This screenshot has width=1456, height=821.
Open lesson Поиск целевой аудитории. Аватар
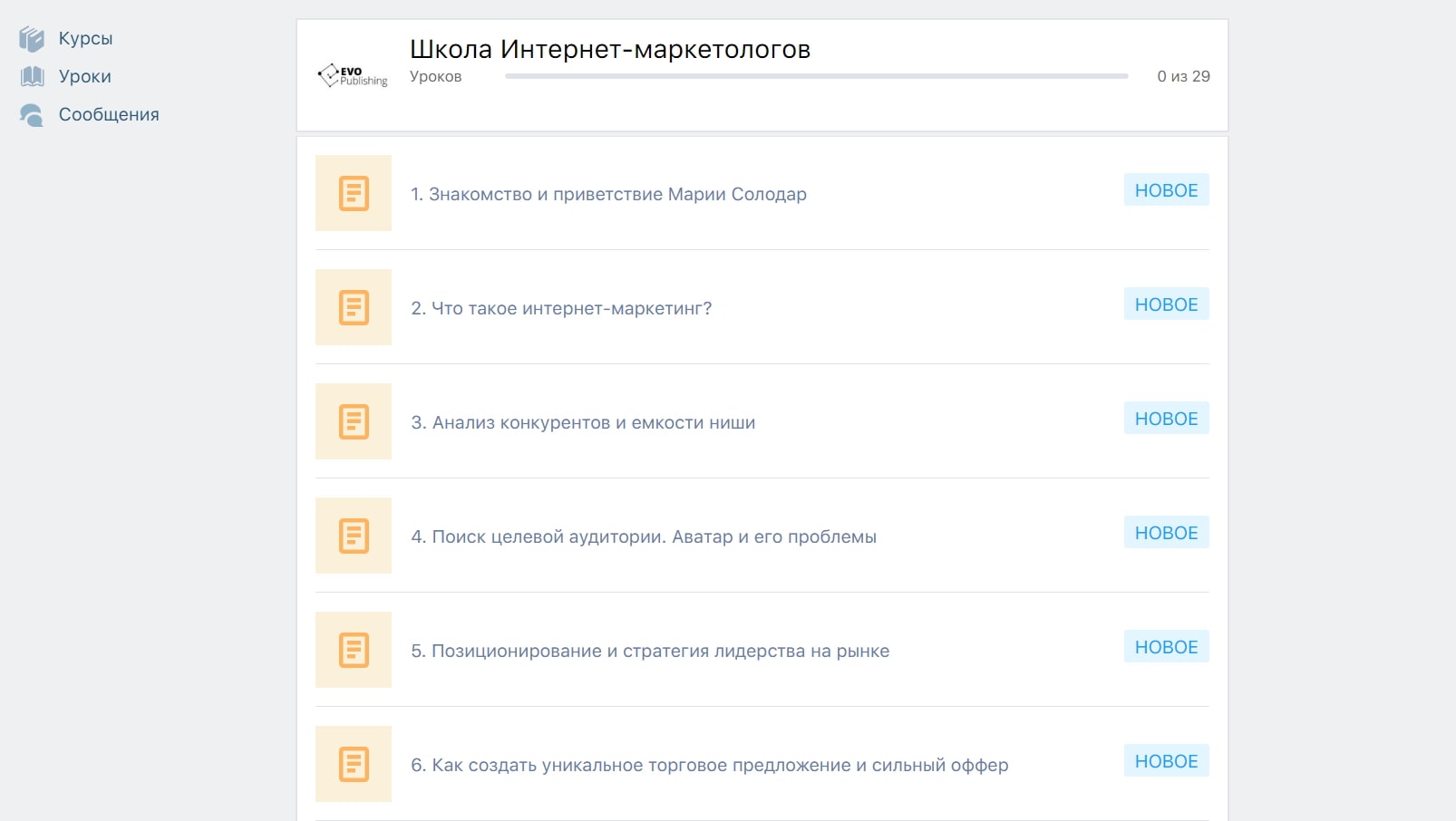pos(644,536)
